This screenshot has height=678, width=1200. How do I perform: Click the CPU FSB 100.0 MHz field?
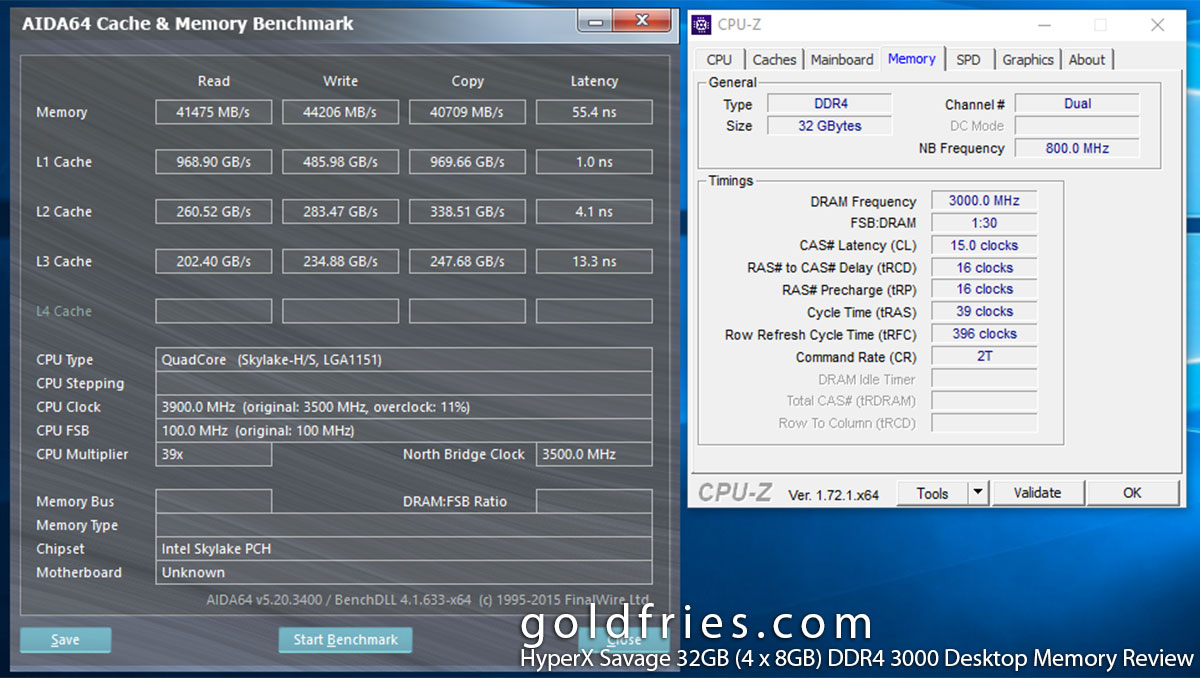point(404,431)
